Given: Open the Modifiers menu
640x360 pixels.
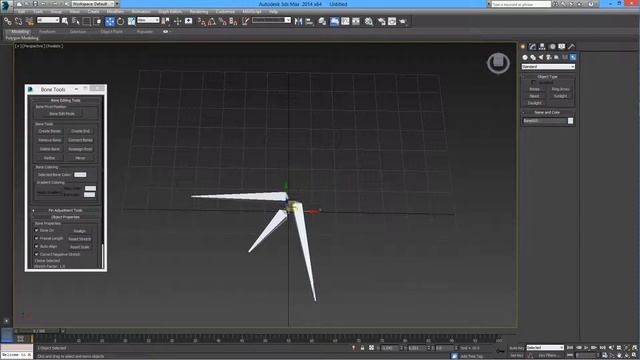Looking at the screenshot, I should pos(116,11).
